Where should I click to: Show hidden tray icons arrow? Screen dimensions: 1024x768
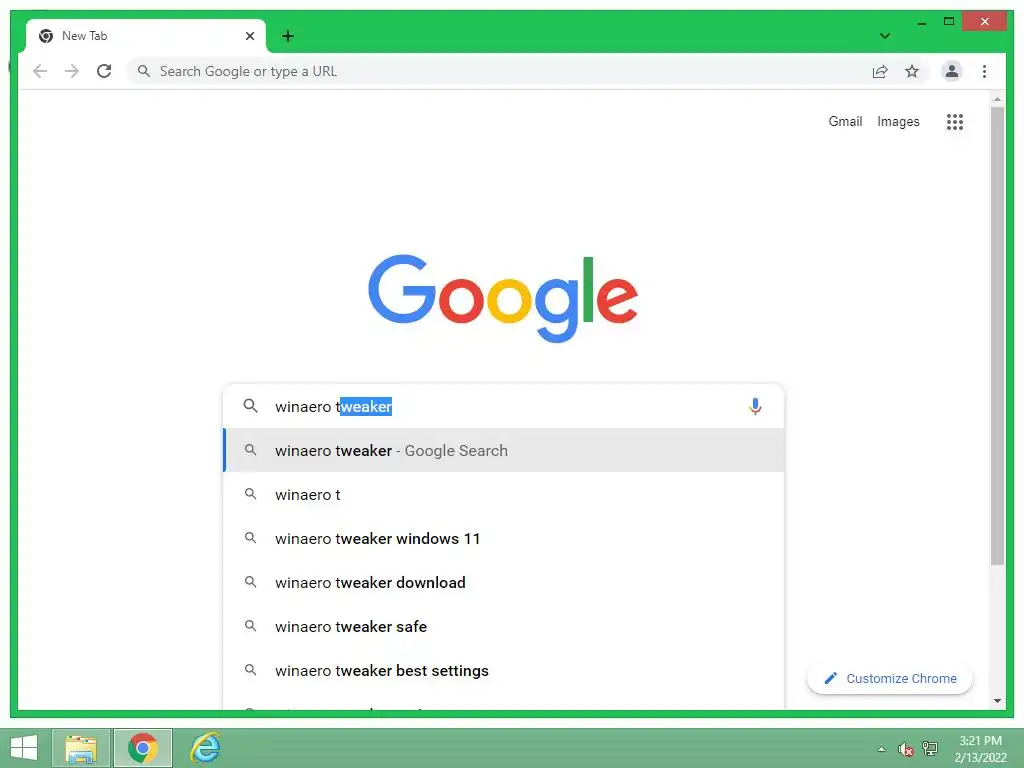tap(881, 749)
